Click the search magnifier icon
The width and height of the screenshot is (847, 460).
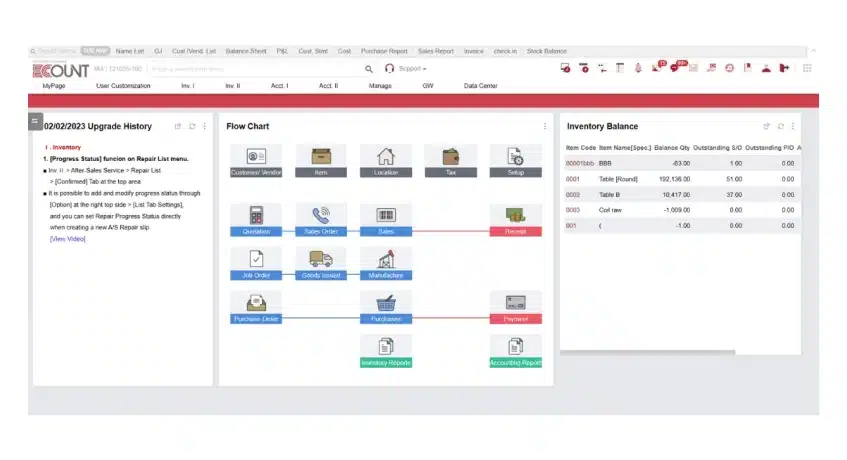tap(368, 69)
